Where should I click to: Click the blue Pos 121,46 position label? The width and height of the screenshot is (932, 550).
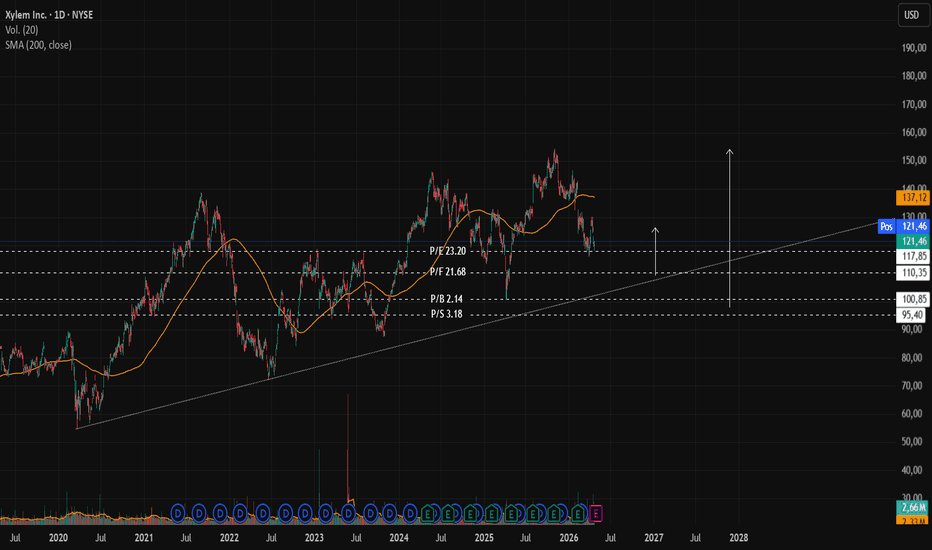pyautogui.click(x=903, y=226)
